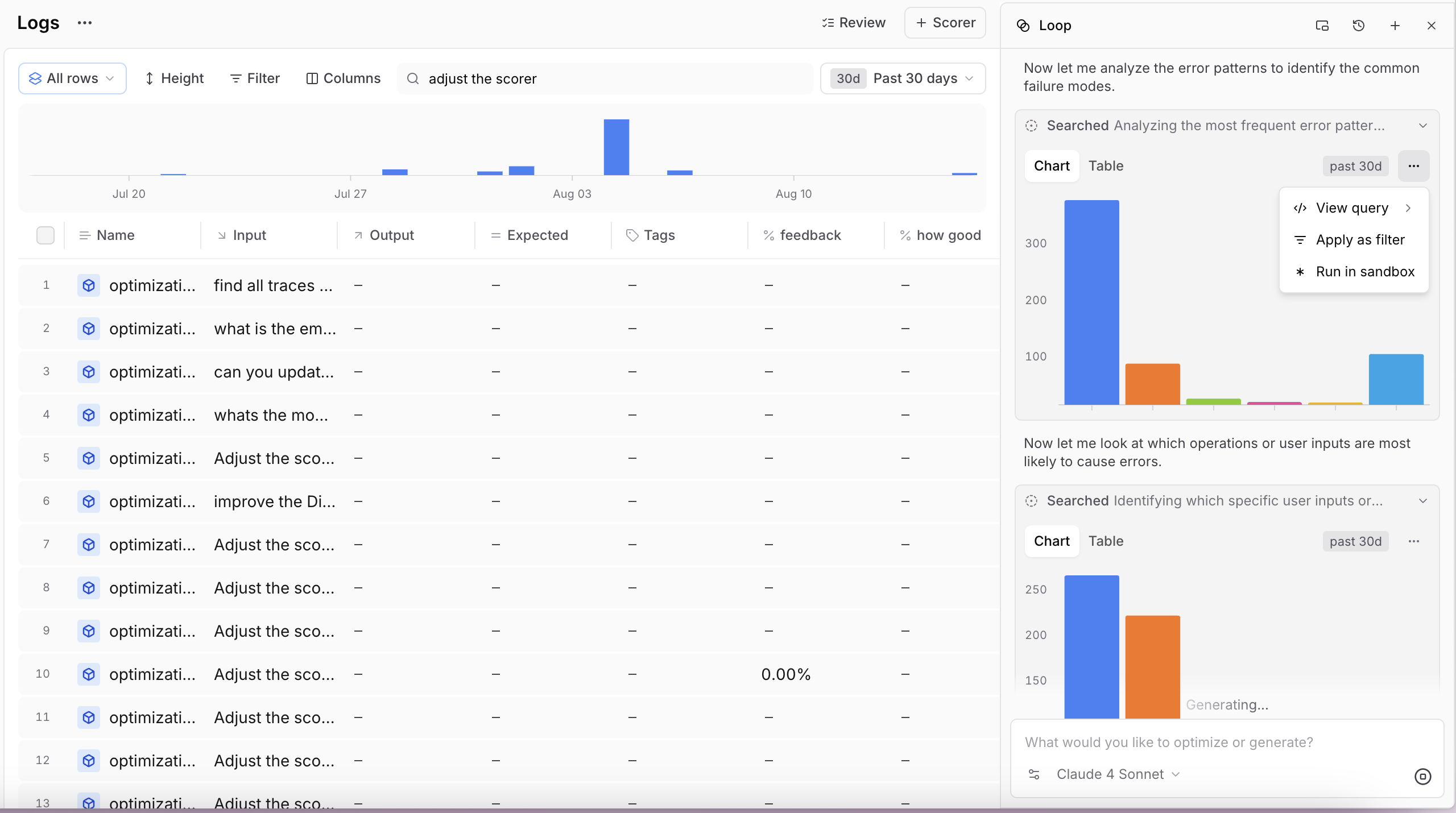
Task: Open the Claude 4 Sonnet model selector
Action: [x=1117, y=774]
